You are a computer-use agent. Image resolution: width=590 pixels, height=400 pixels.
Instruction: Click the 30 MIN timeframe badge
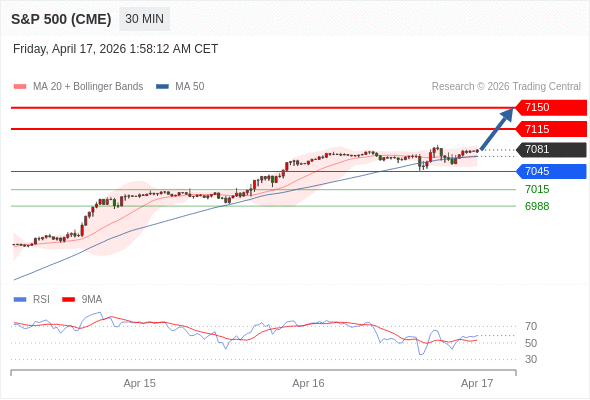[144, 19]
